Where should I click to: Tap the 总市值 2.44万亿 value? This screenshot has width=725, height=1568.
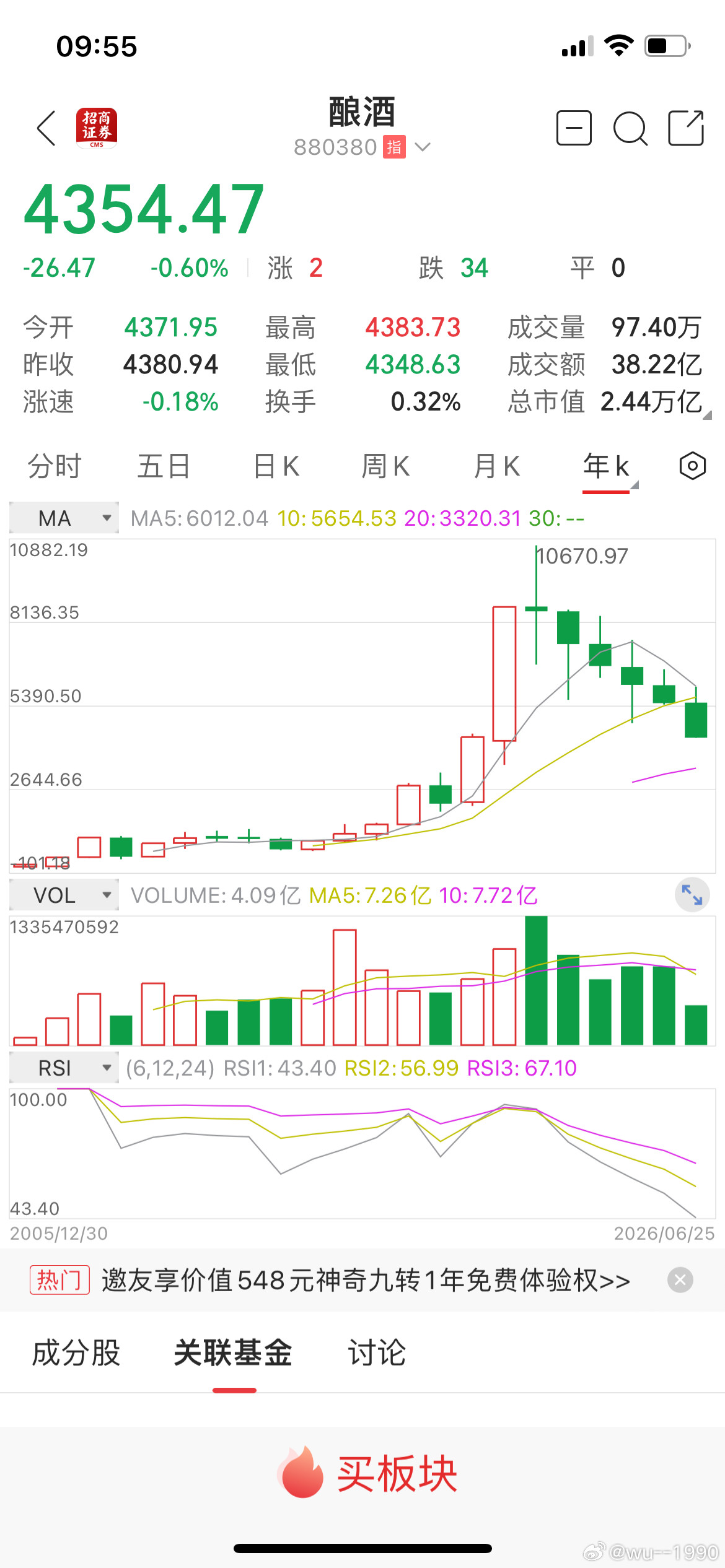click(651, 401)
